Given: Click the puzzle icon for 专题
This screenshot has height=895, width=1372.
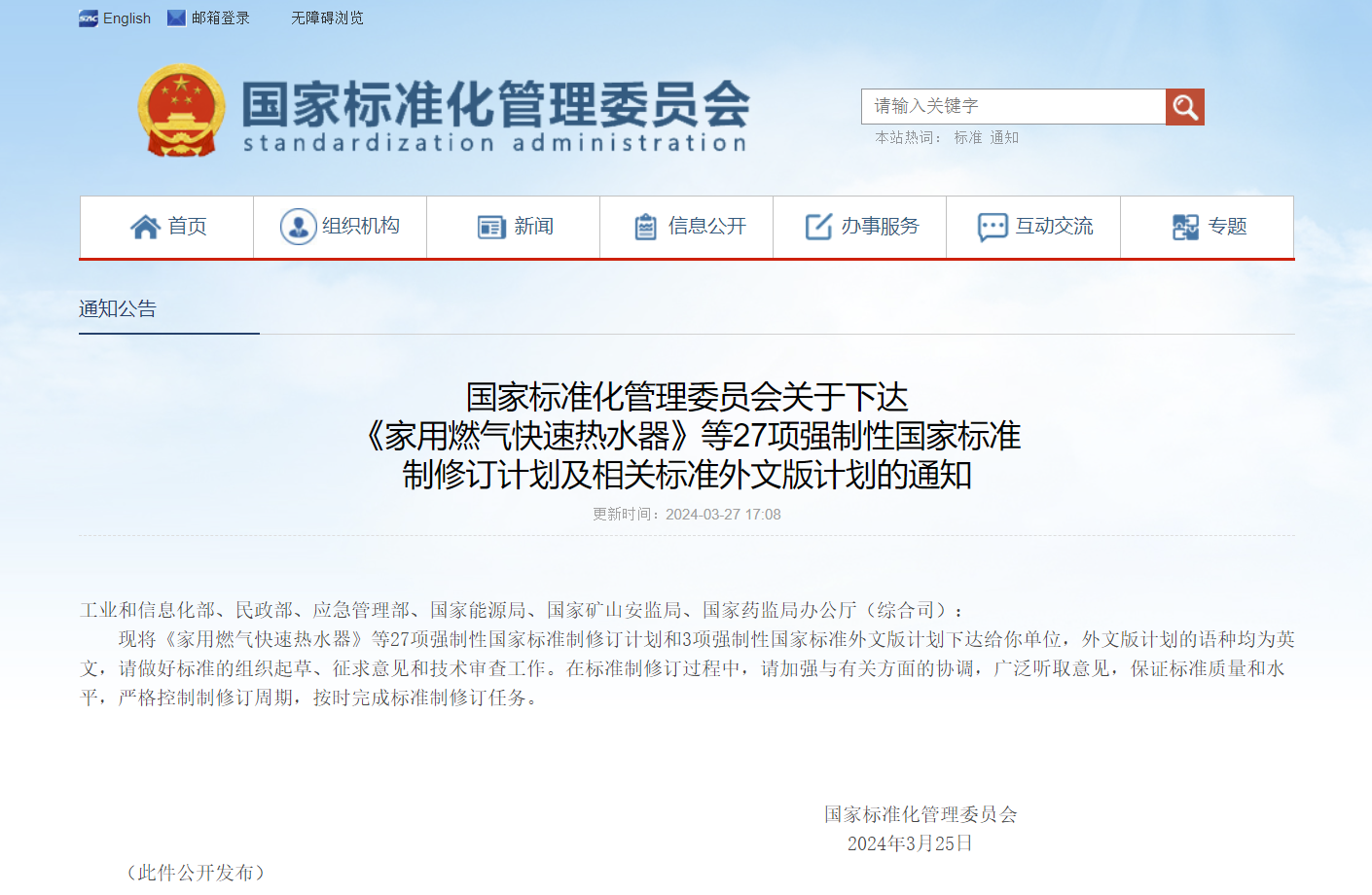Looking at the screenshot, I should point(1185,227).
